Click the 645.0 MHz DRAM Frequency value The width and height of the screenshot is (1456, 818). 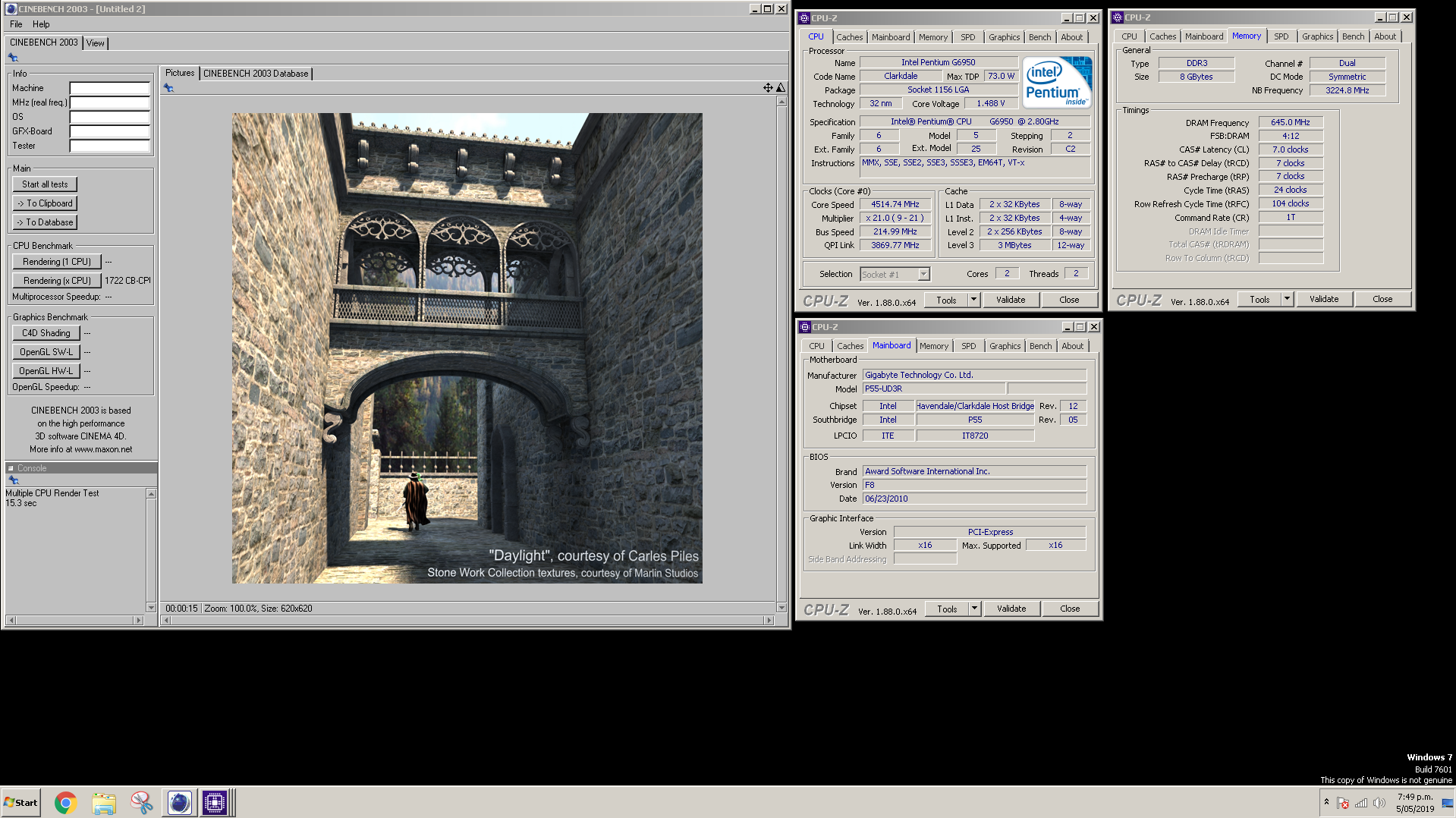click(x=1291, y=122)
